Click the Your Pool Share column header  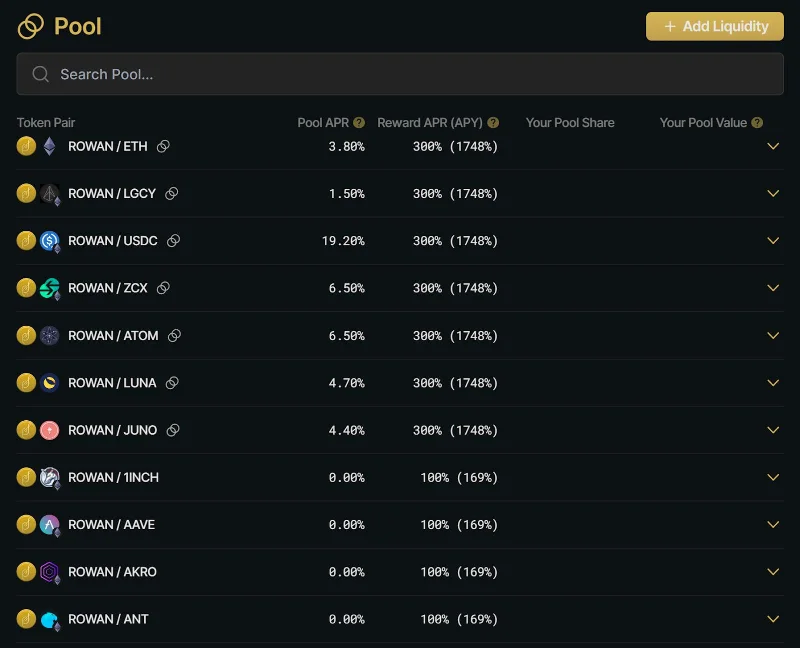click(x=570, y=122)
